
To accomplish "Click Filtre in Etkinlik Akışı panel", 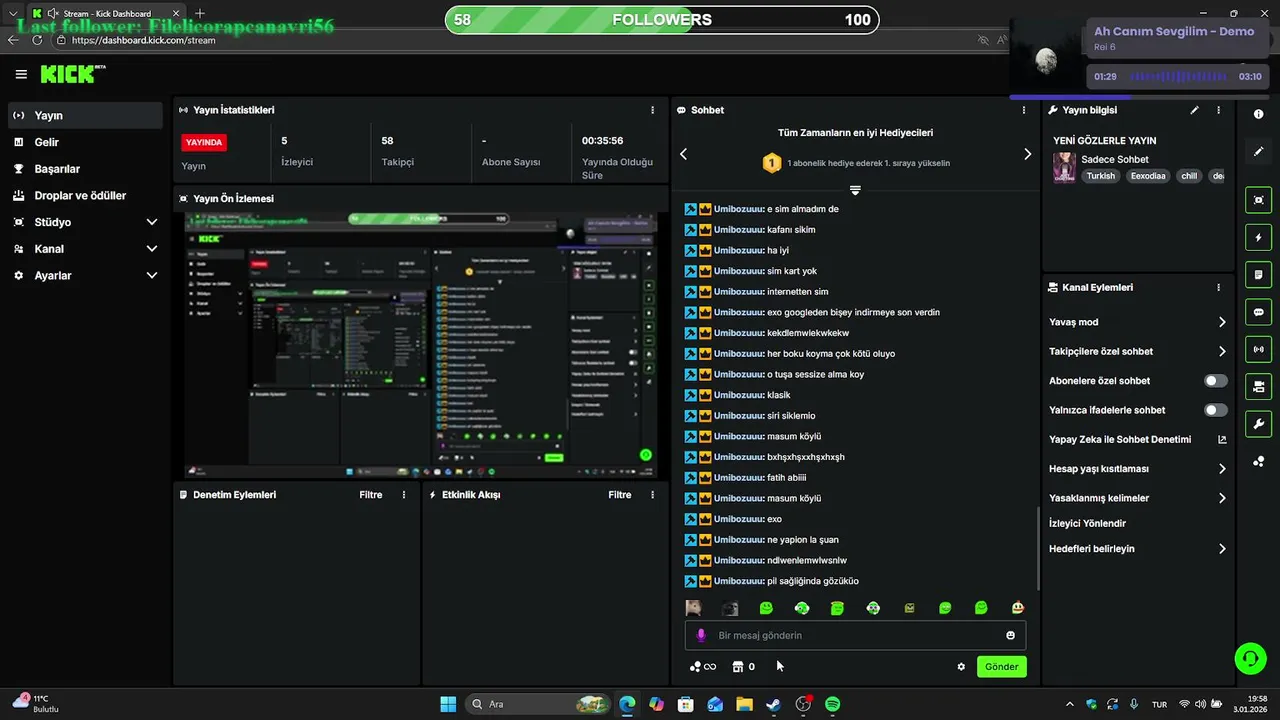I will click(x=619, y=495).
